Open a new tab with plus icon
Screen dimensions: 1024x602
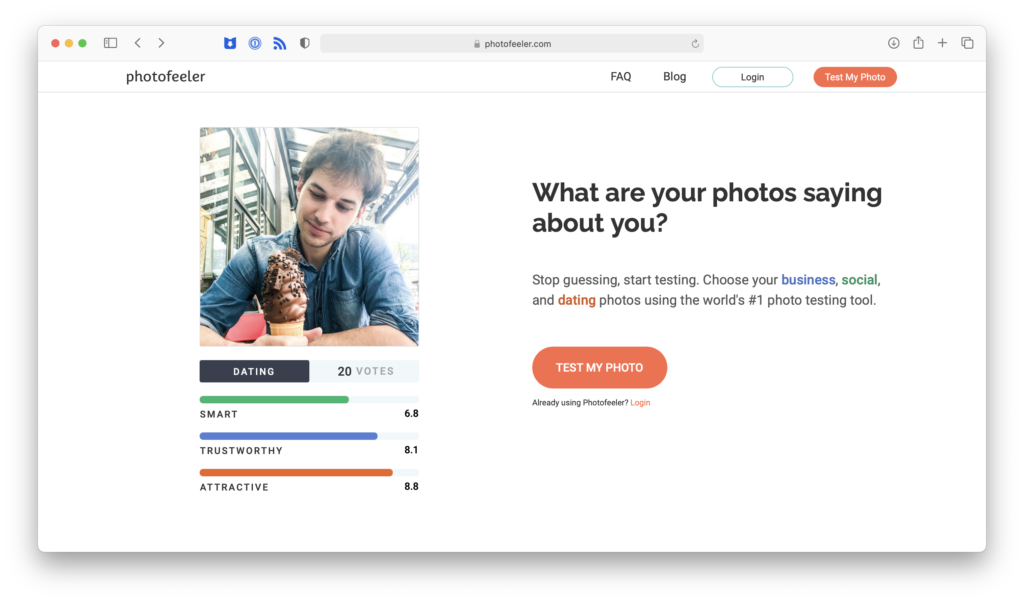942,43
